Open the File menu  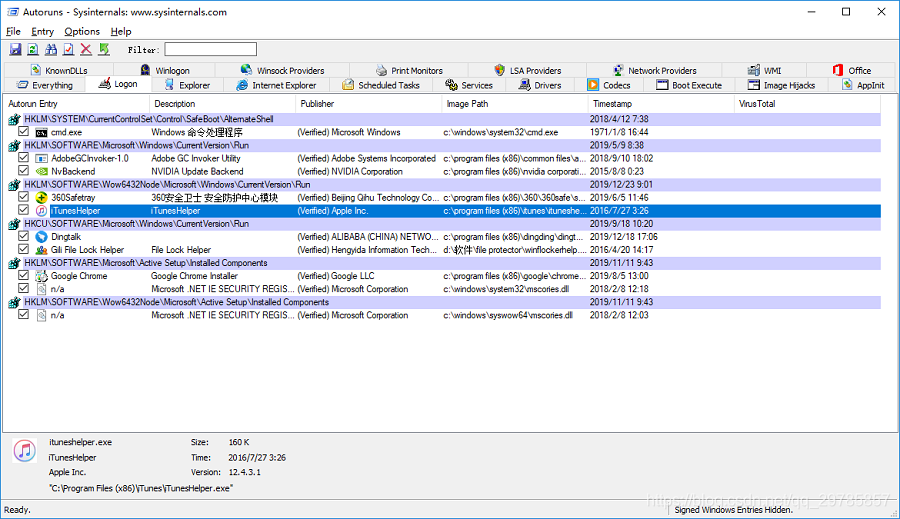(x=13, y=32)
